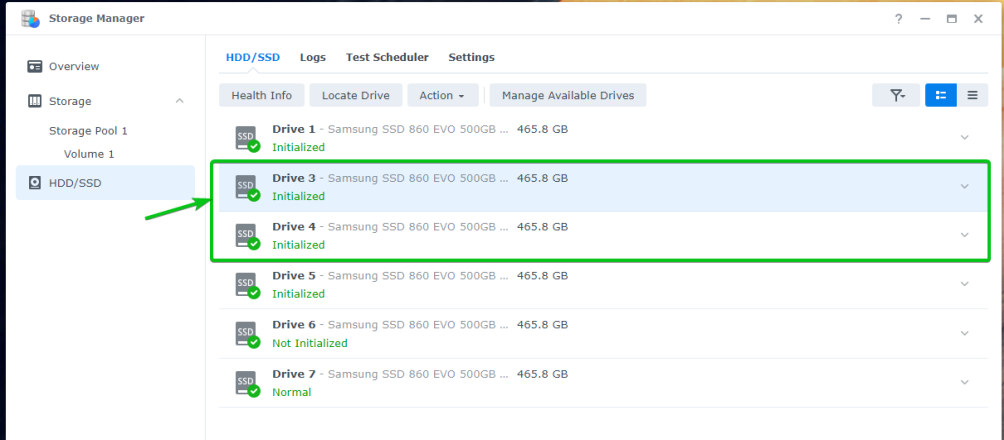Click the SSD icon for Drive 7
The image size is (1004, 440).
point(248,384)
